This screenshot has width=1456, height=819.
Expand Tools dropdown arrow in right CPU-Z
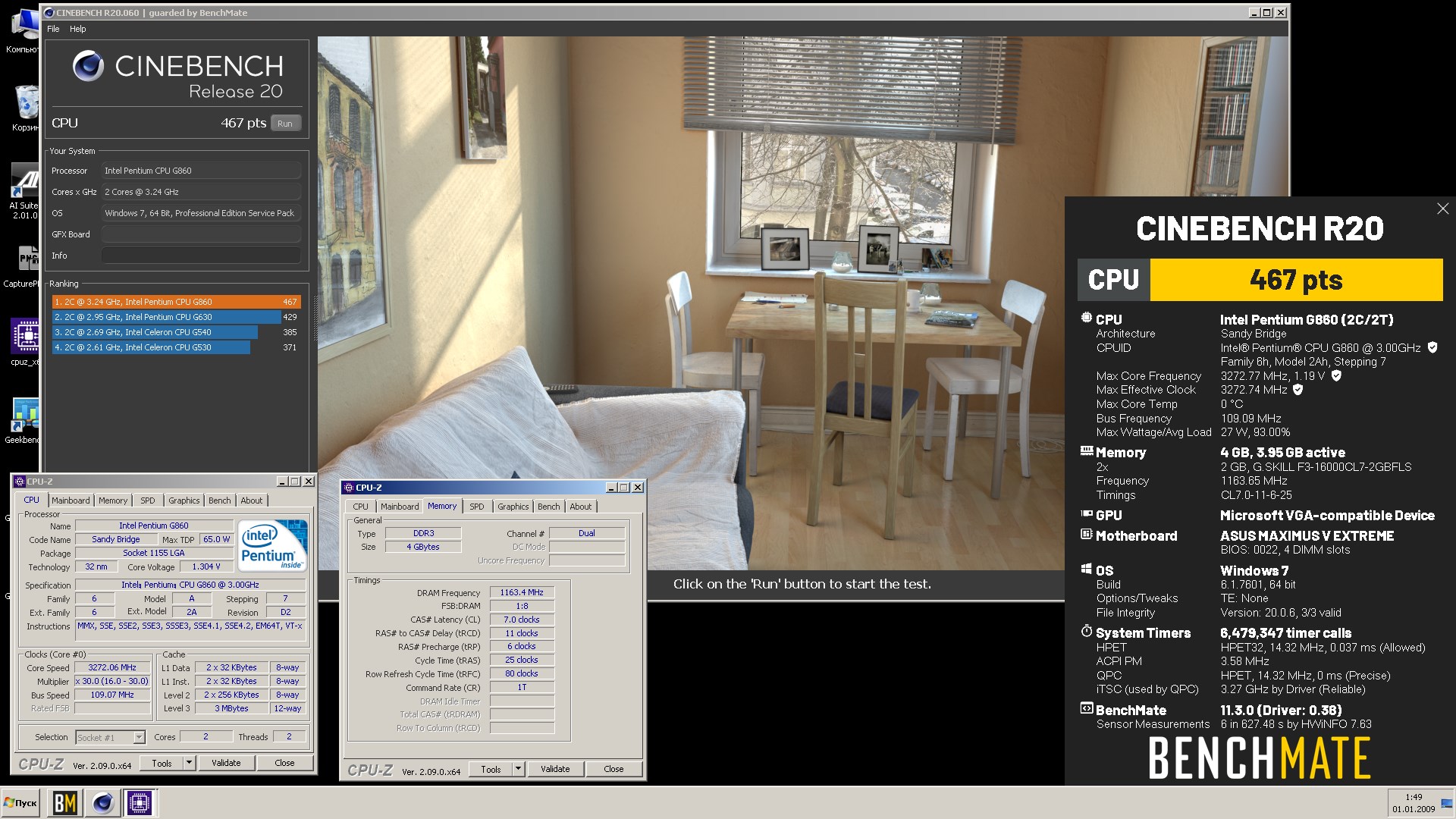tap(519, 769)
